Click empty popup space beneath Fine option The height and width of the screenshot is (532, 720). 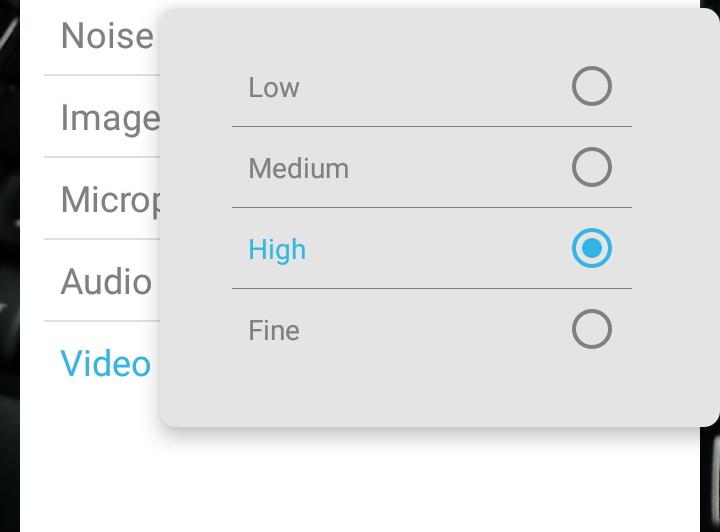click(430, 390)
